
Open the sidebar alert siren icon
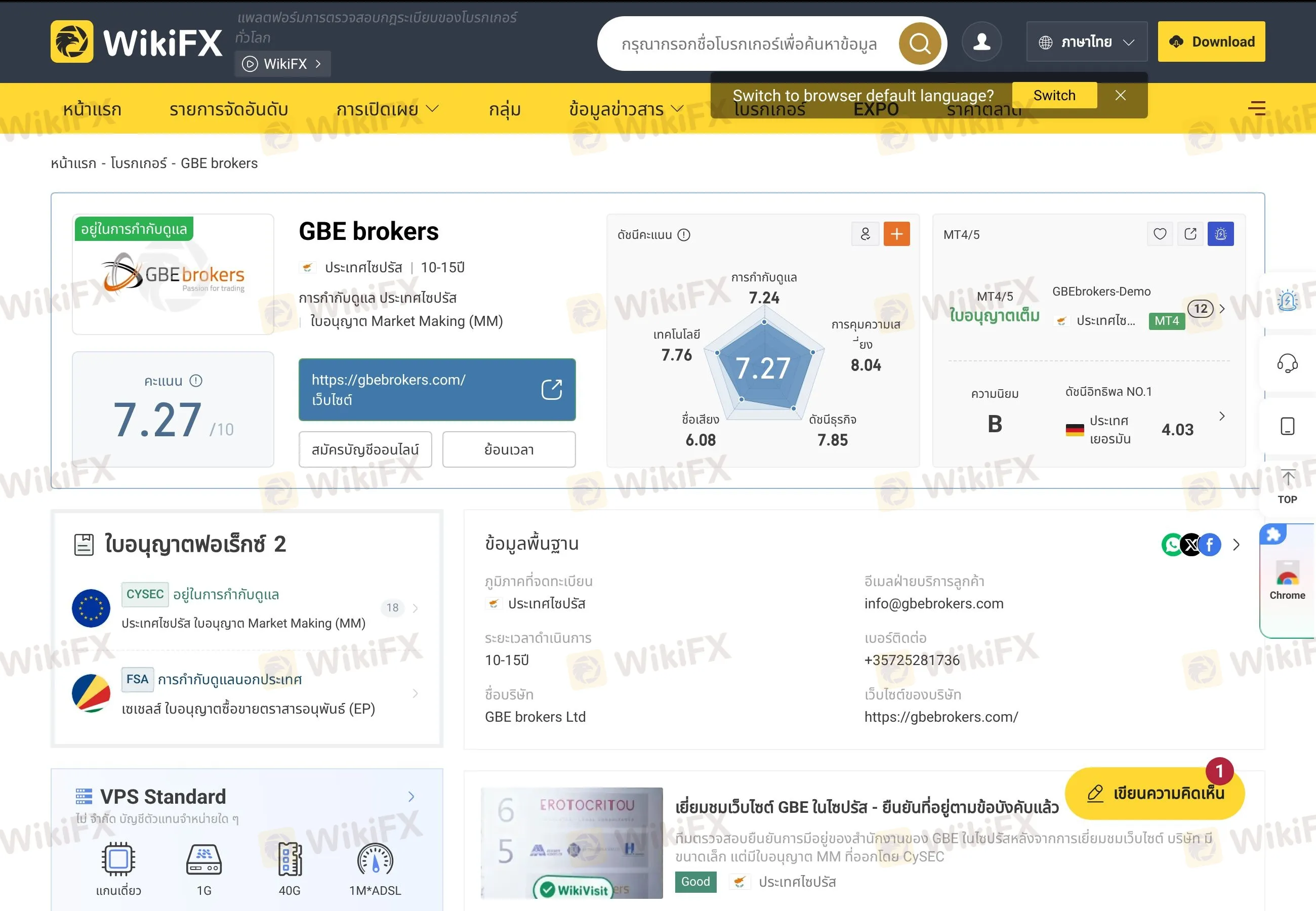(x=1288, y=300)
